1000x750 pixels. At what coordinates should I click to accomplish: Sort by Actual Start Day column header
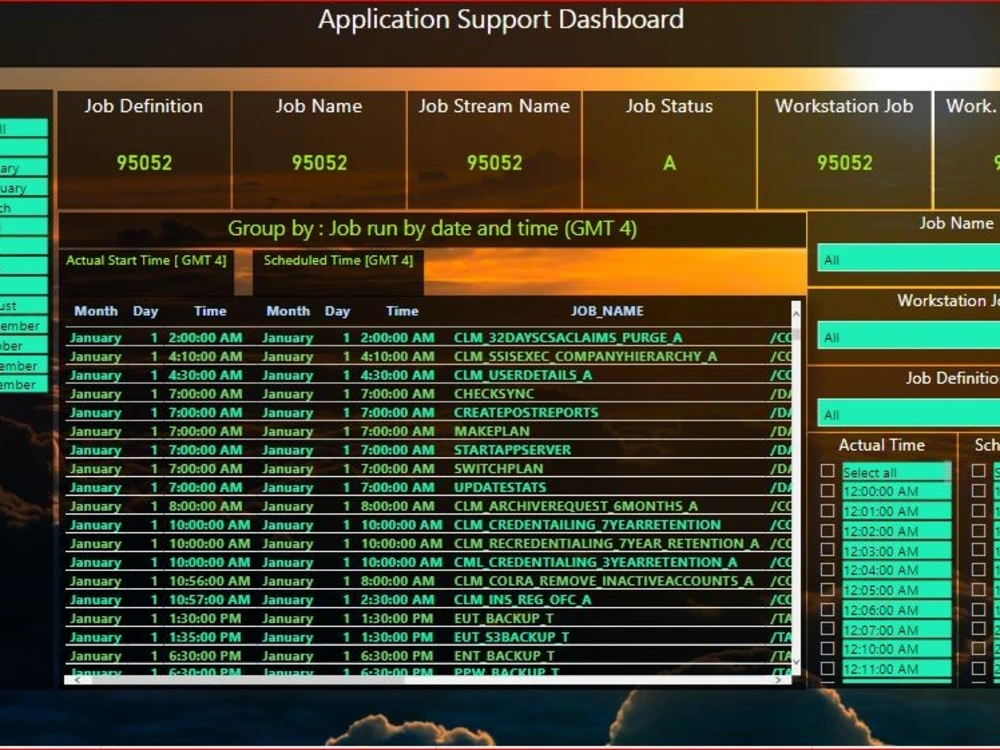point(145,311)
